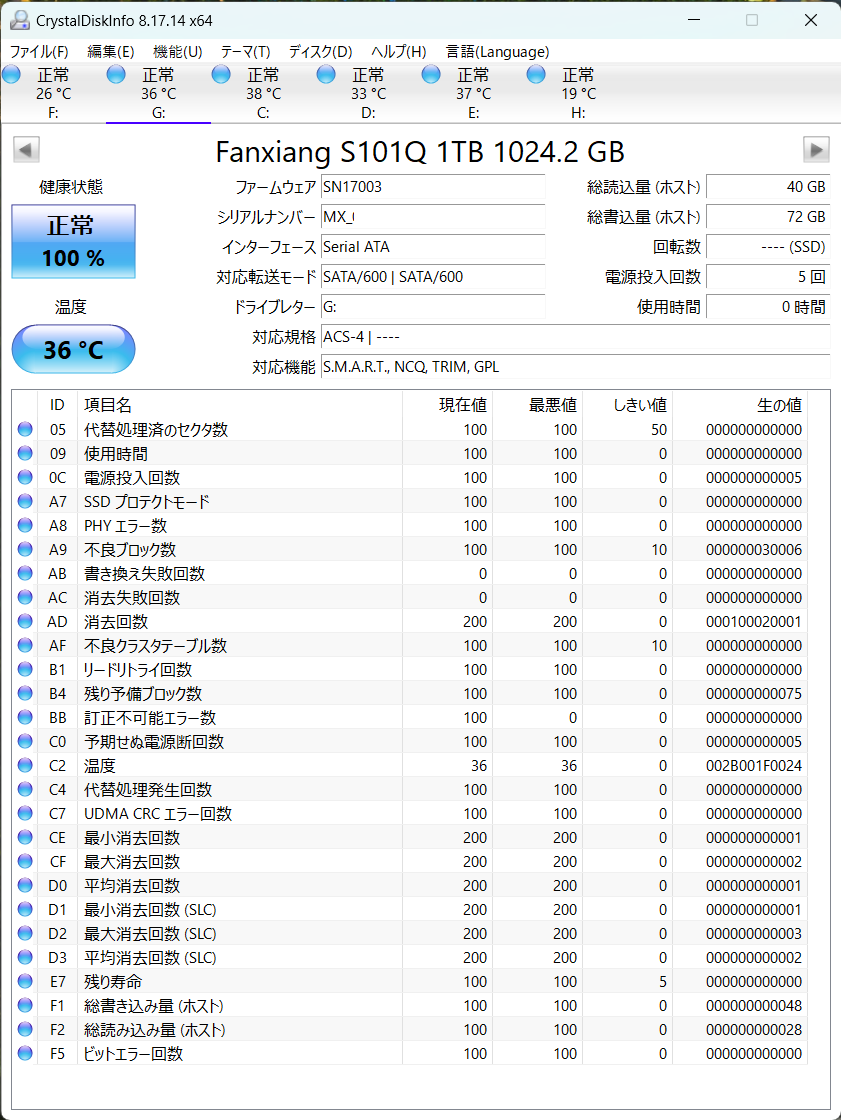This screenshot has height=1120, width=841.
Task: Select the リードリトライ回数 row name
Action: tap(138, 669)
